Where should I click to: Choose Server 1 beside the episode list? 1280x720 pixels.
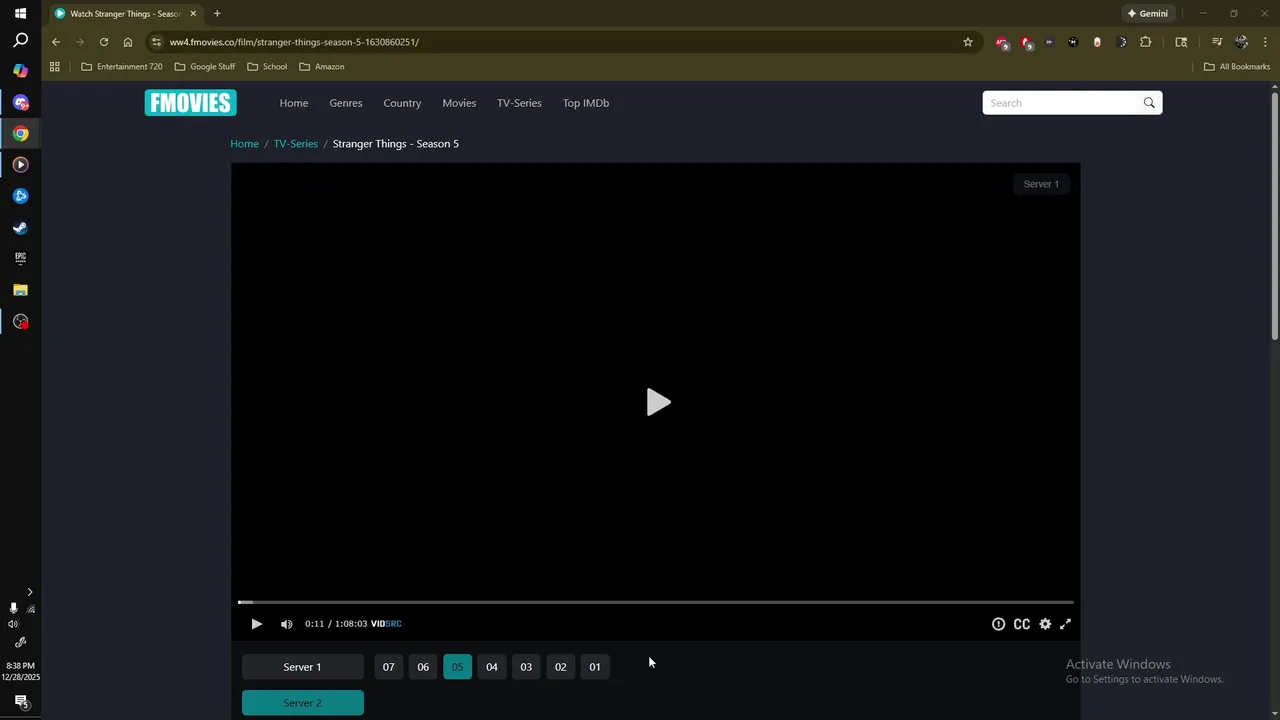pos(302,667)
